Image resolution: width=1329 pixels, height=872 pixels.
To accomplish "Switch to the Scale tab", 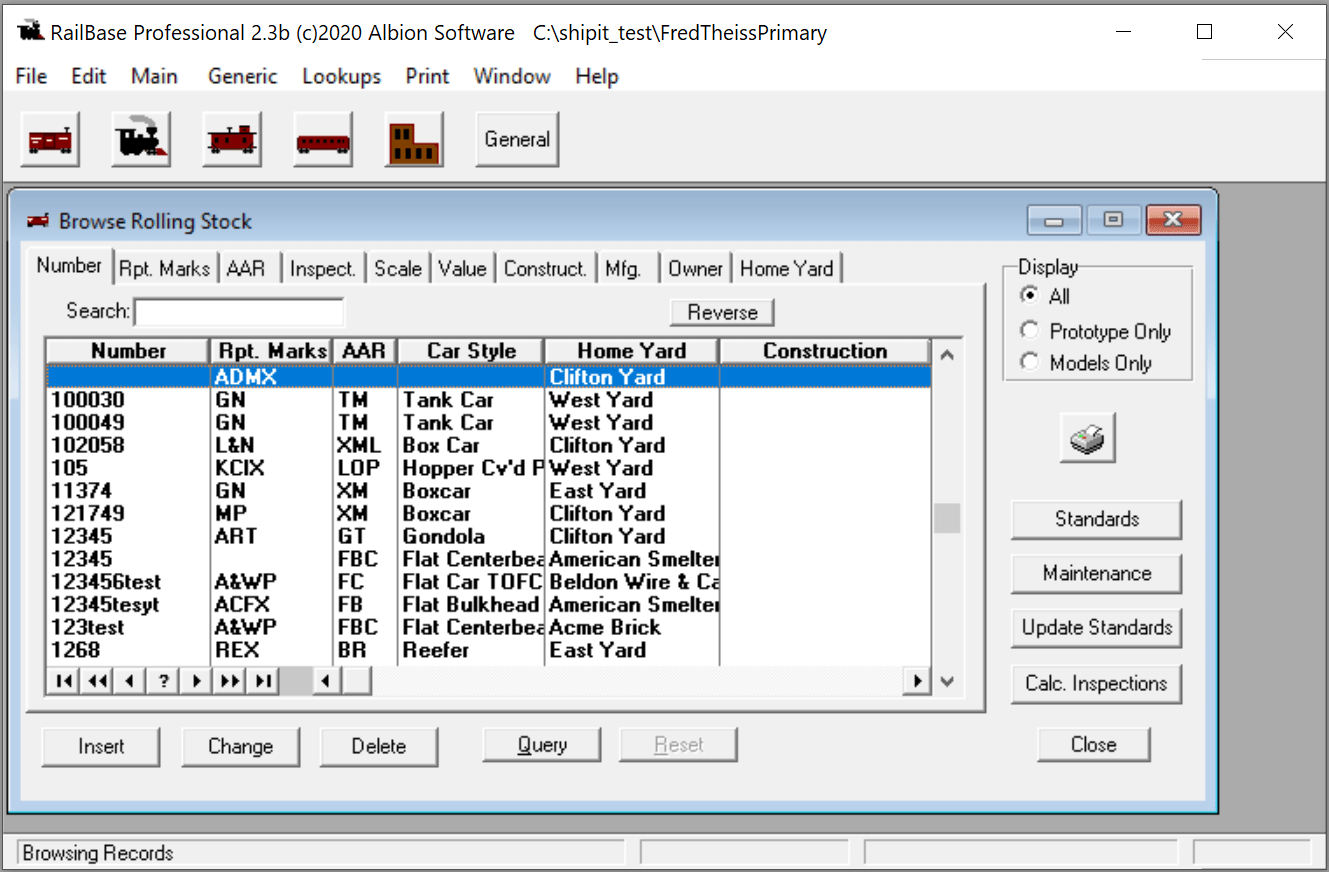I will (x=398, y=268).
